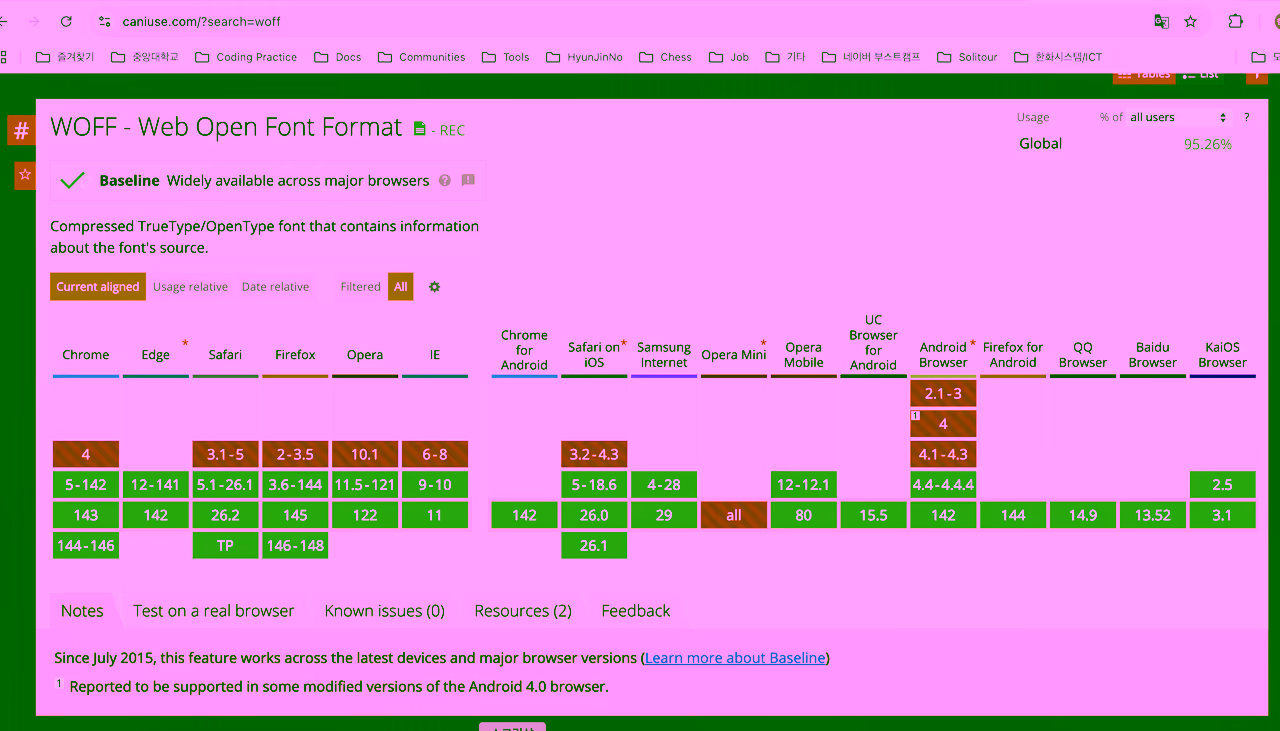Viewport: 1280px width, 731px height.
Task: Open the Chrome extensions puzzle icon
Action: point(1235,21)
